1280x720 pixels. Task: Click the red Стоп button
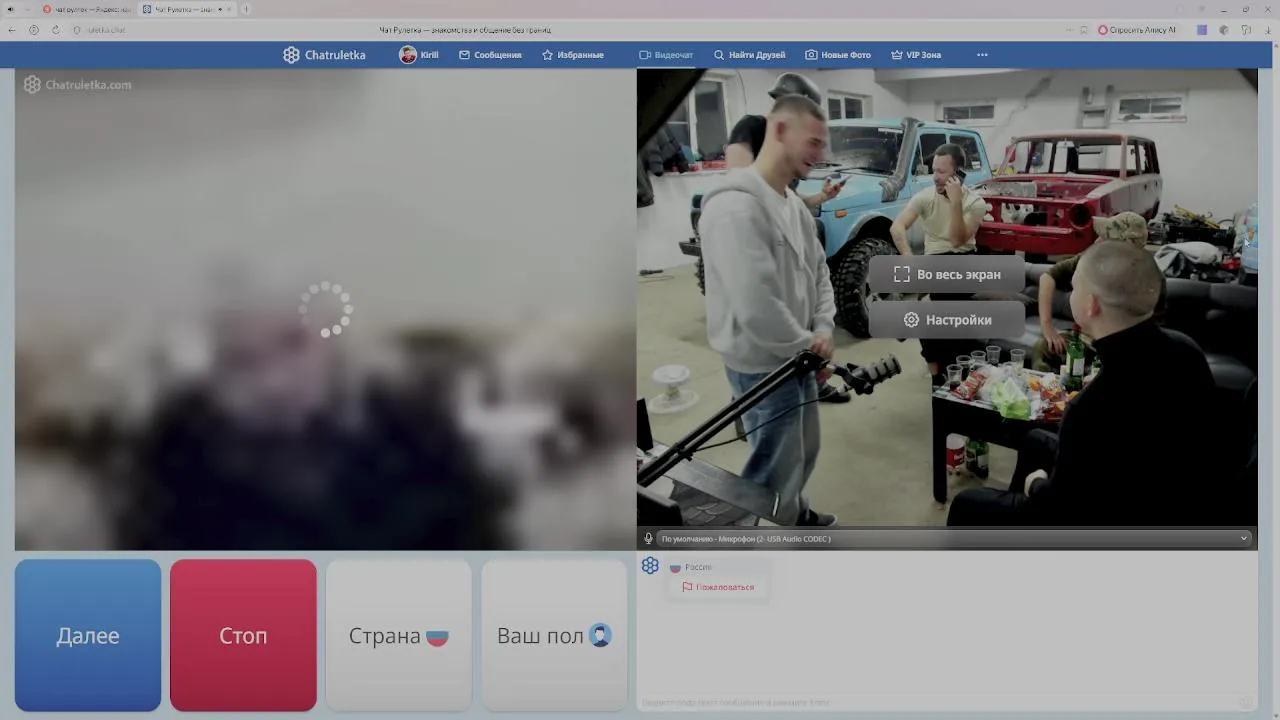(x=243, y=635)
